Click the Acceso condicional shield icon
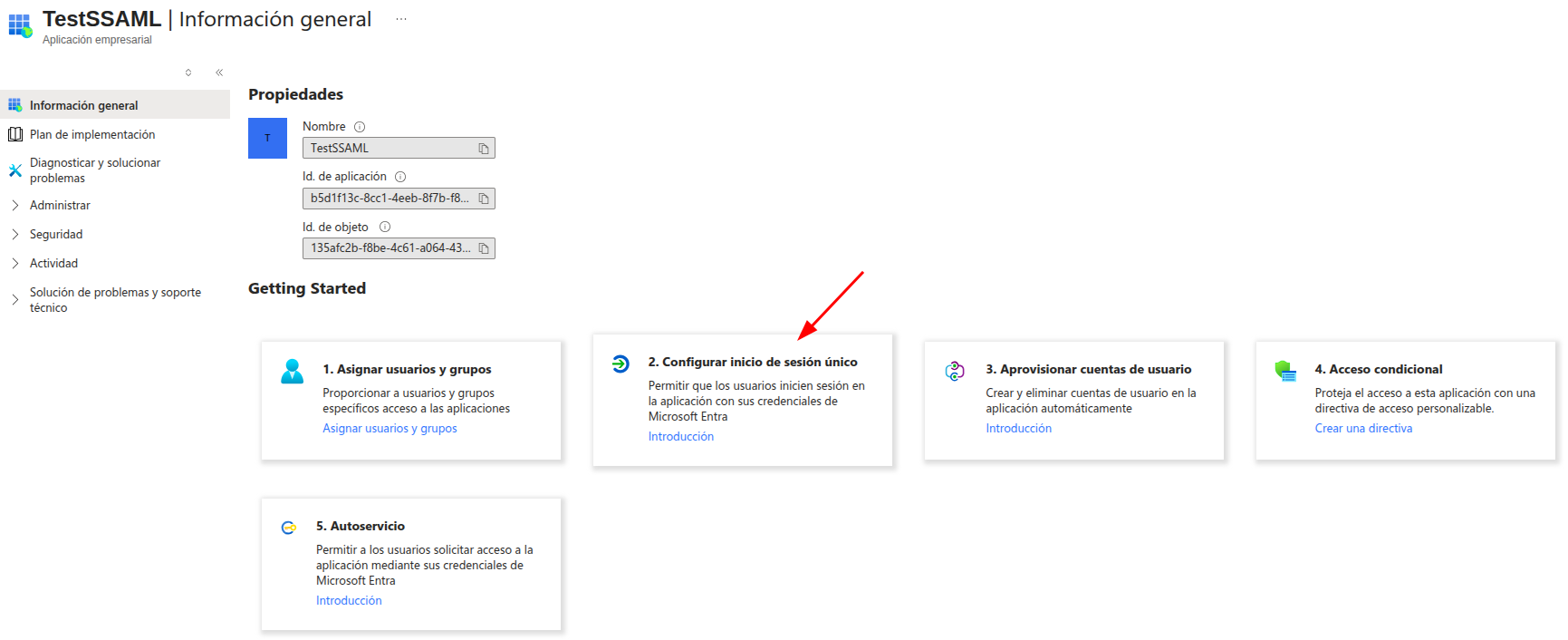The height and width of the screenshot is (640, 1568). (x=1285, y=371)
